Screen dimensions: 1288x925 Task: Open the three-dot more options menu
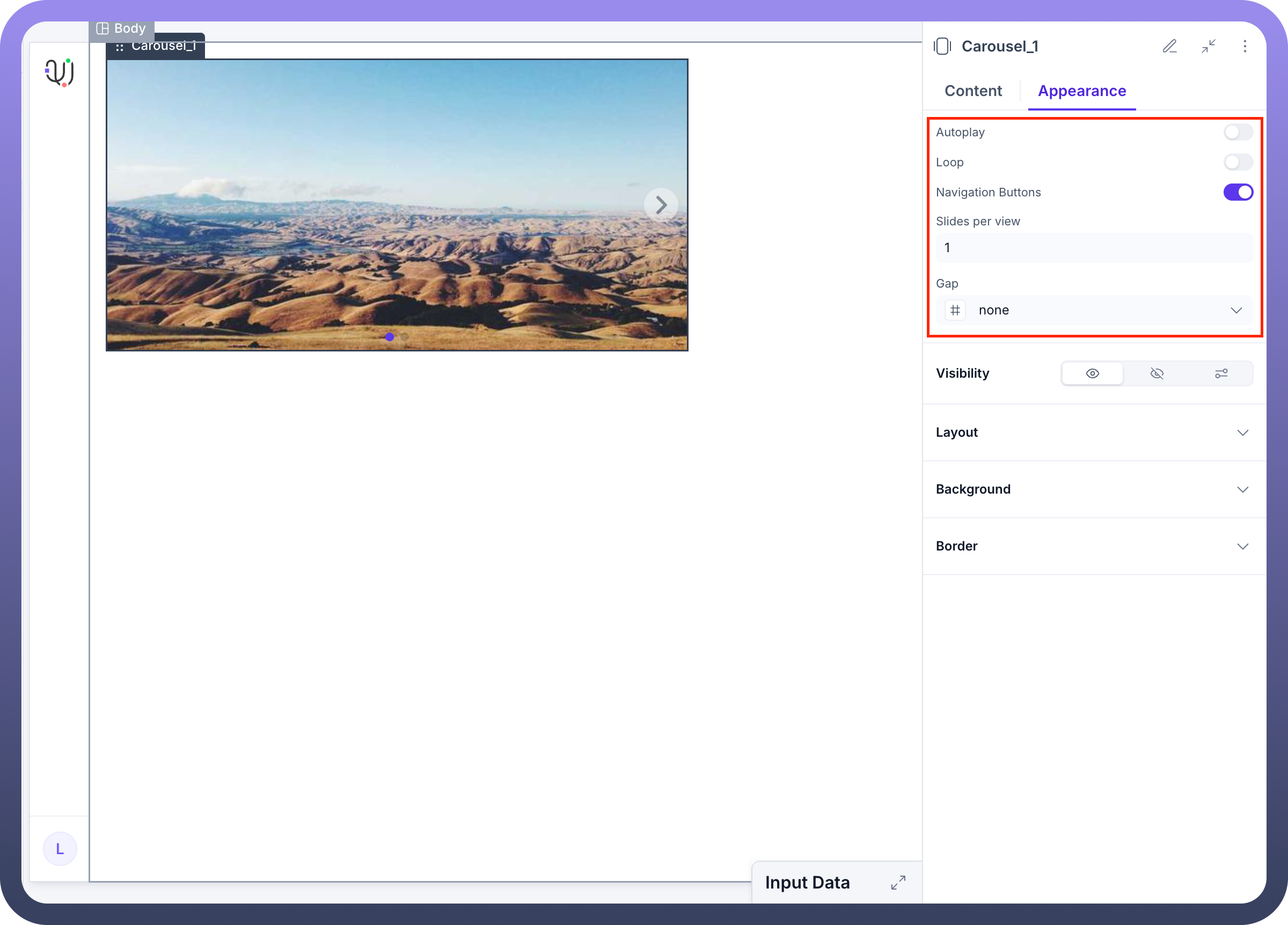tap(1245, 46)
